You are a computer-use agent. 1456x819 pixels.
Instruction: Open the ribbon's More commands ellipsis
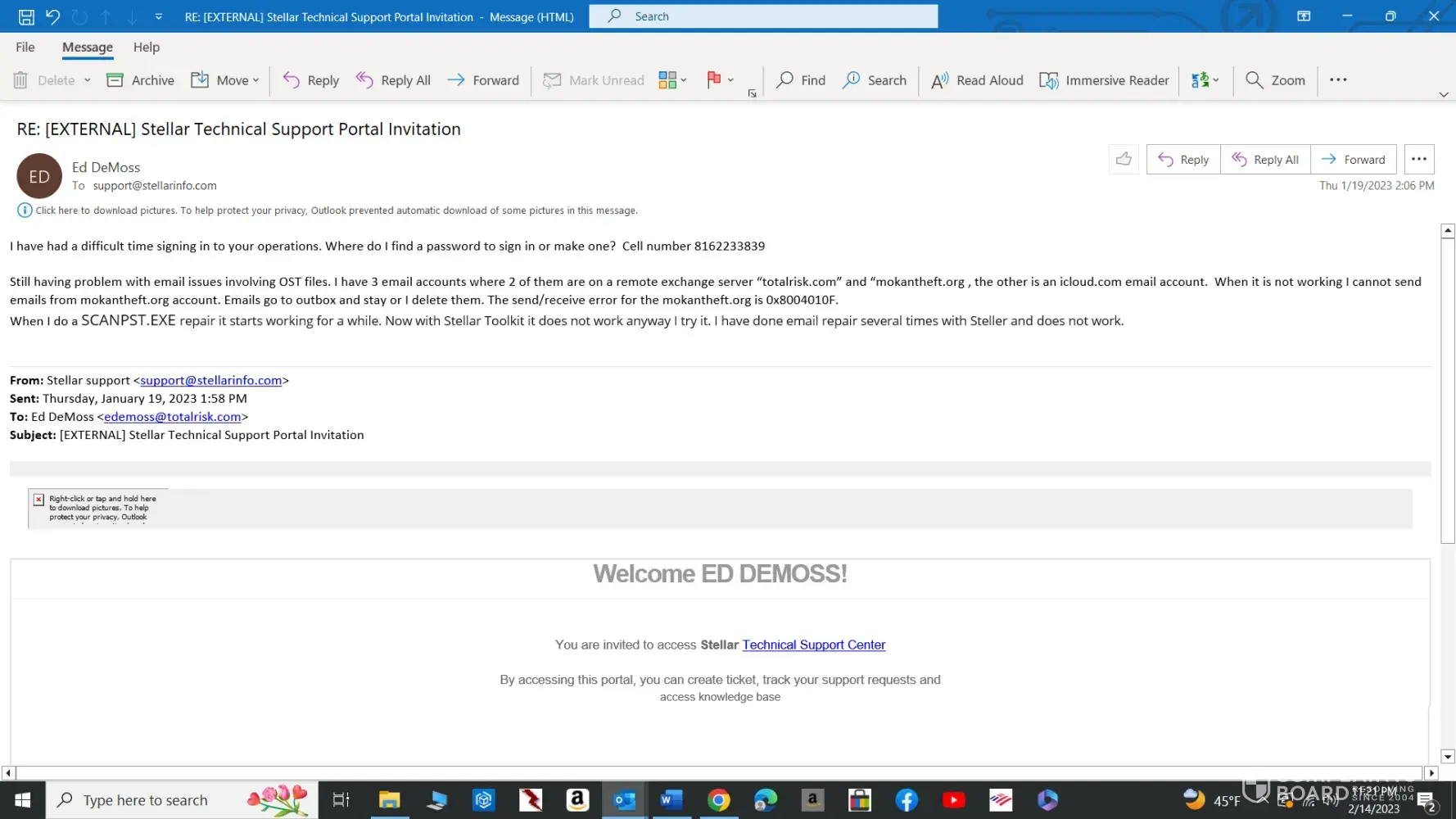coord(1338,80)
